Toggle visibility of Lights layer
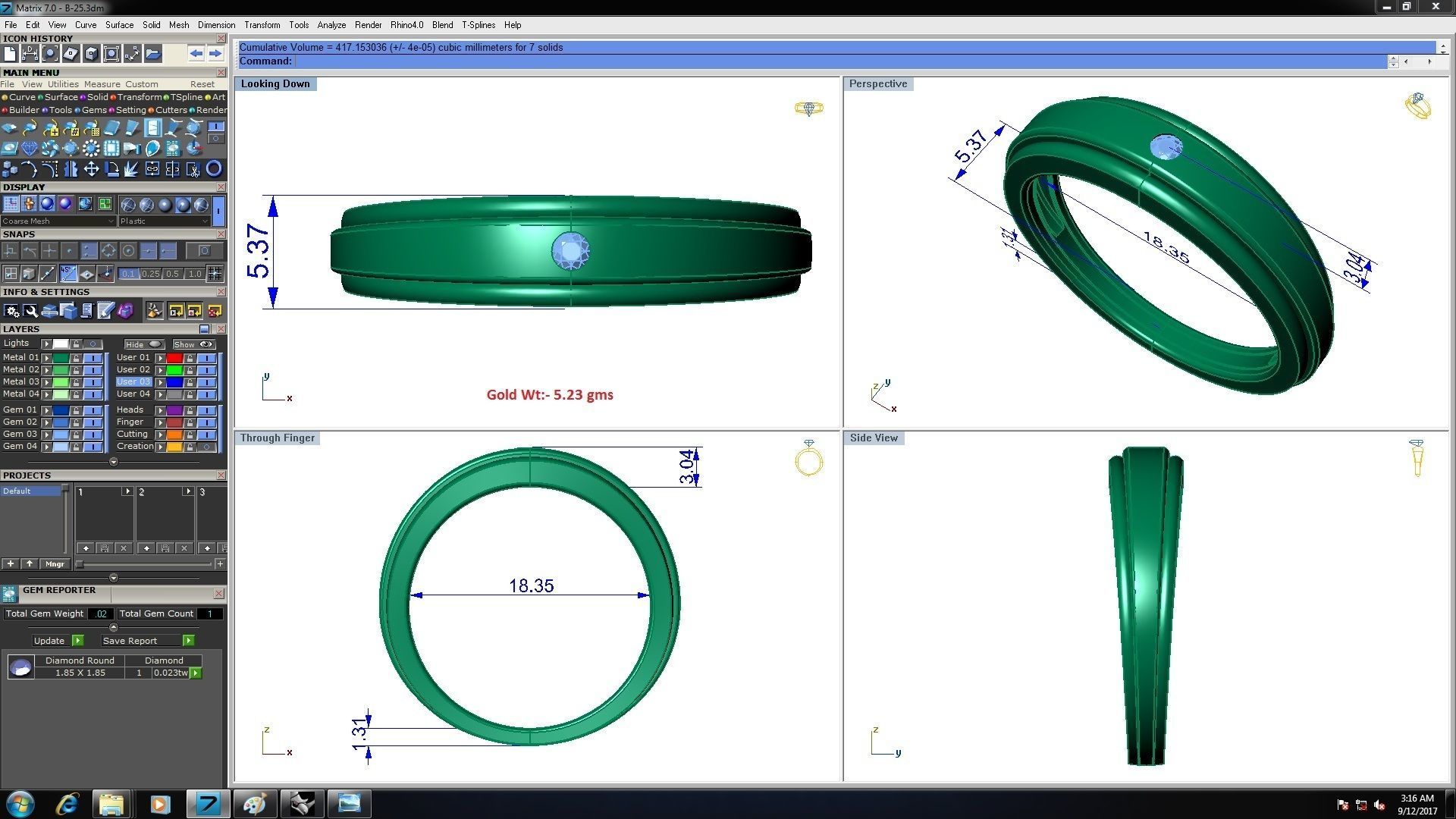Viewport: 1456px width, 819px height. click(x=93, y=344)
